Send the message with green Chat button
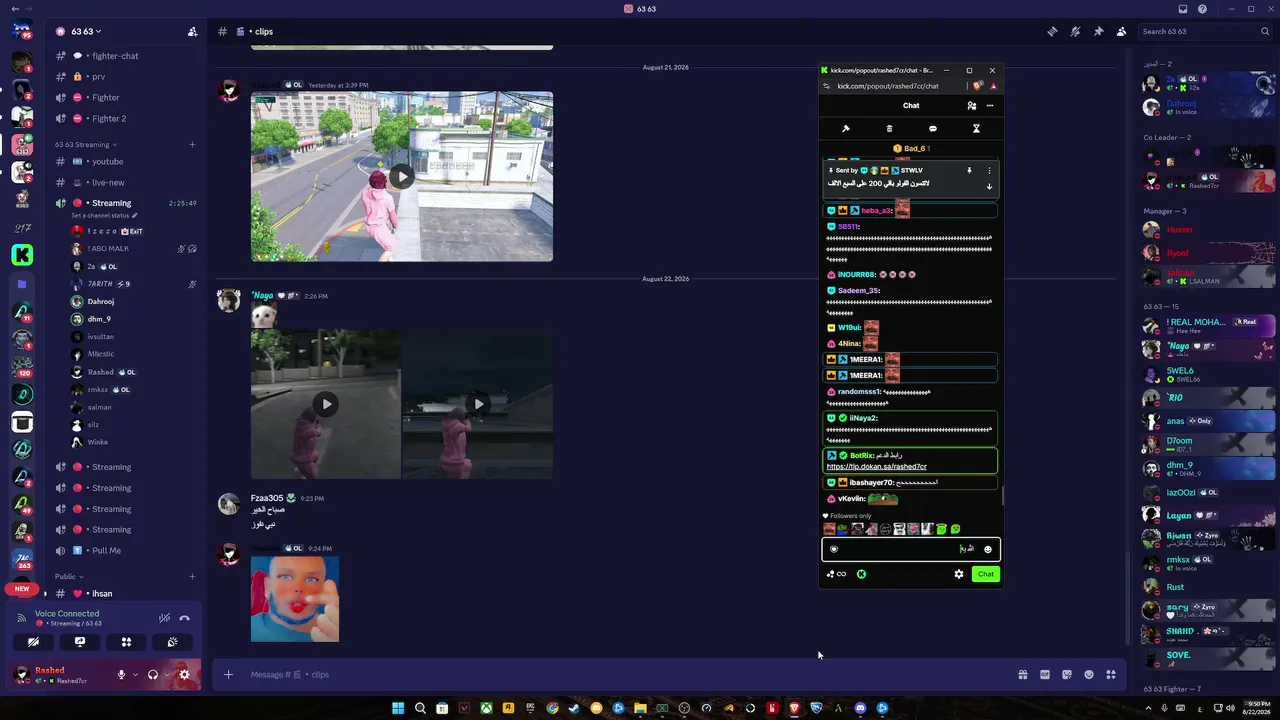The width and height of the screenshot is (1280, 720). point(986,574)
